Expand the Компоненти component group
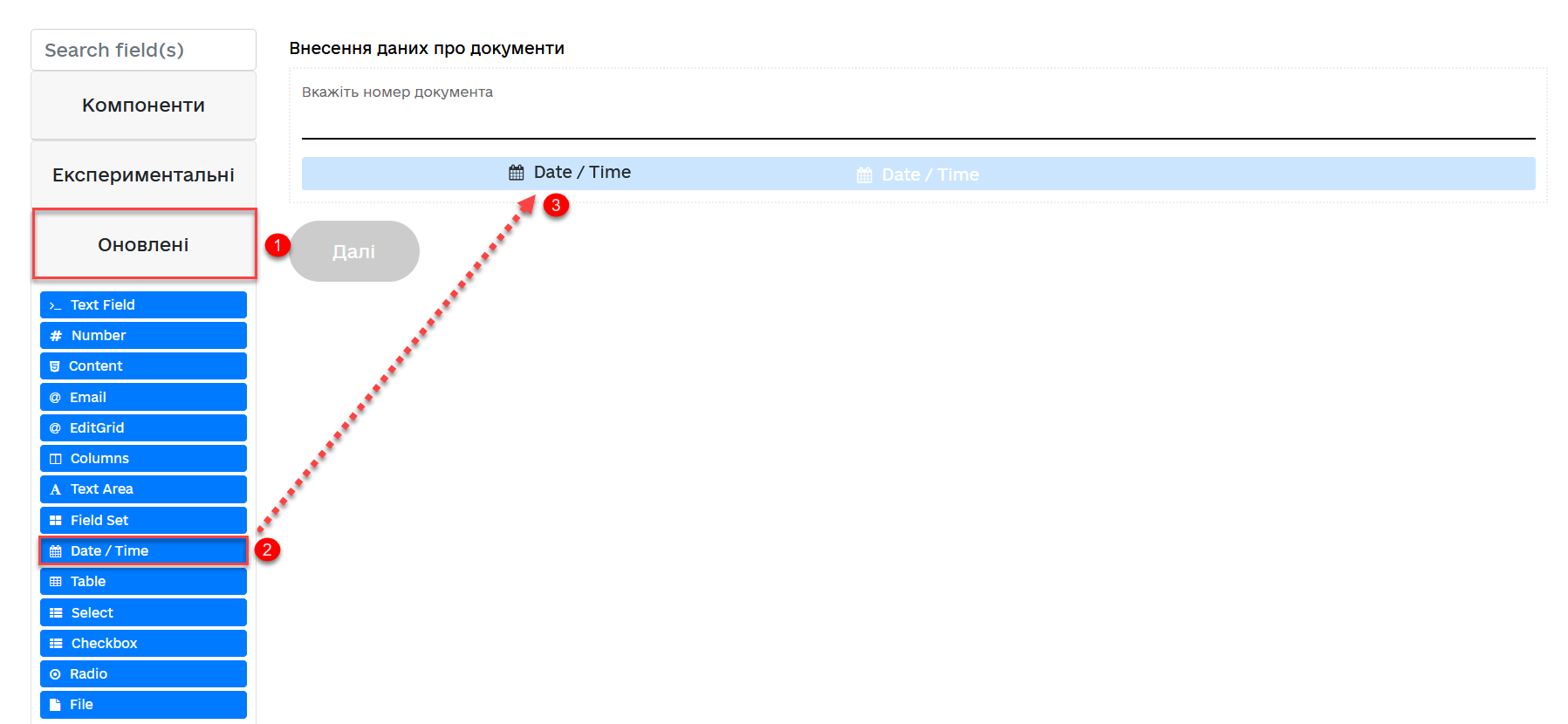 coord(143,105)
